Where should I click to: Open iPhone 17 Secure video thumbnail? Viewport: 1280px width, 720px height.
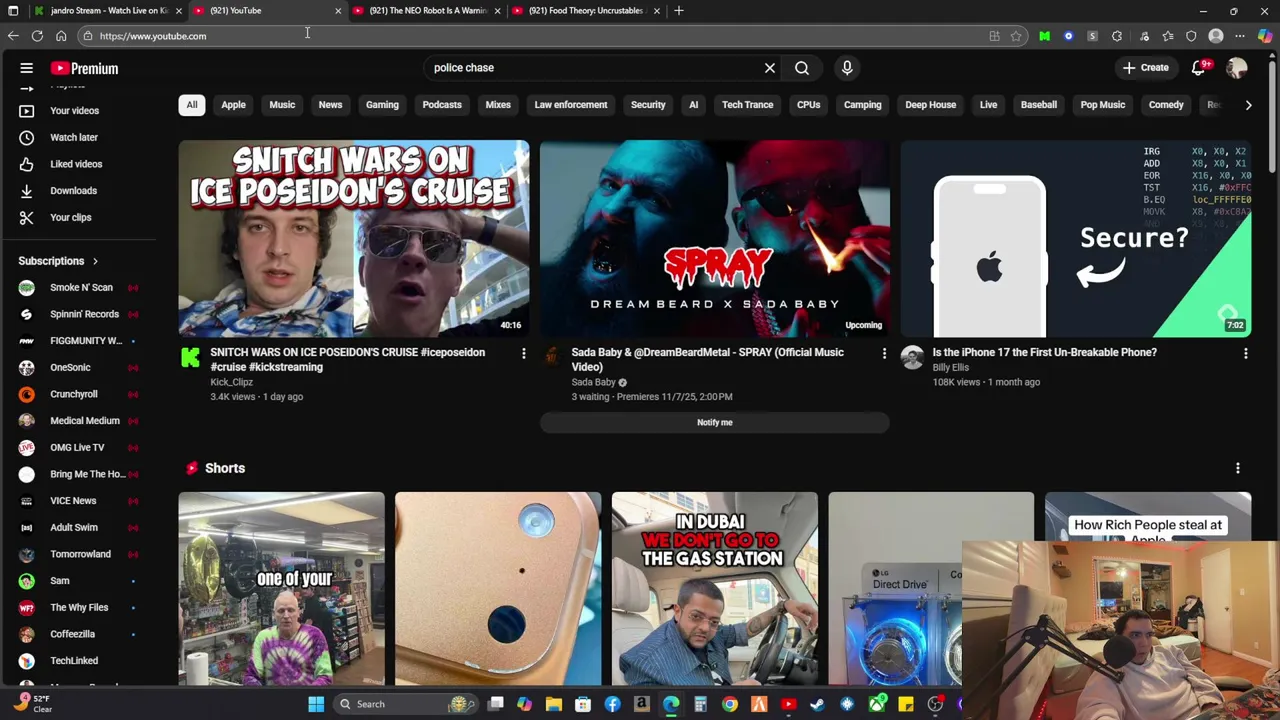[1076, 239]
